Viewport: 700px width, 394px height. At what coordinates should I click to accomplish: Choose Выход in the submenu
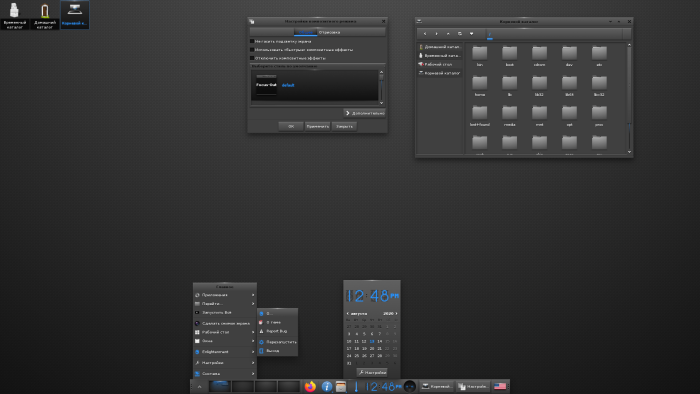(277, 351)
